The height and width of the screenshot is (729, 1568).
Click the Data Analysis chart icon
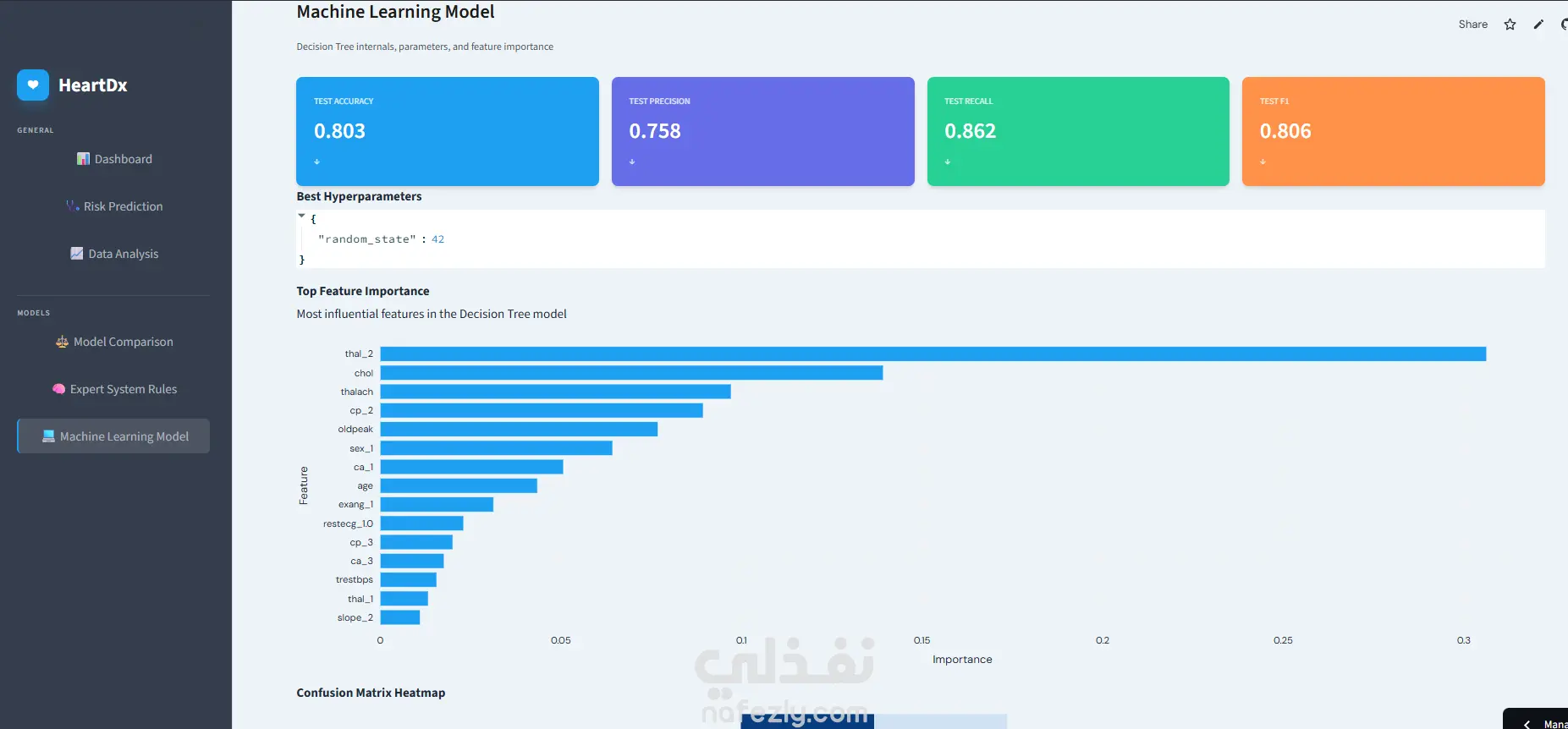77,254
